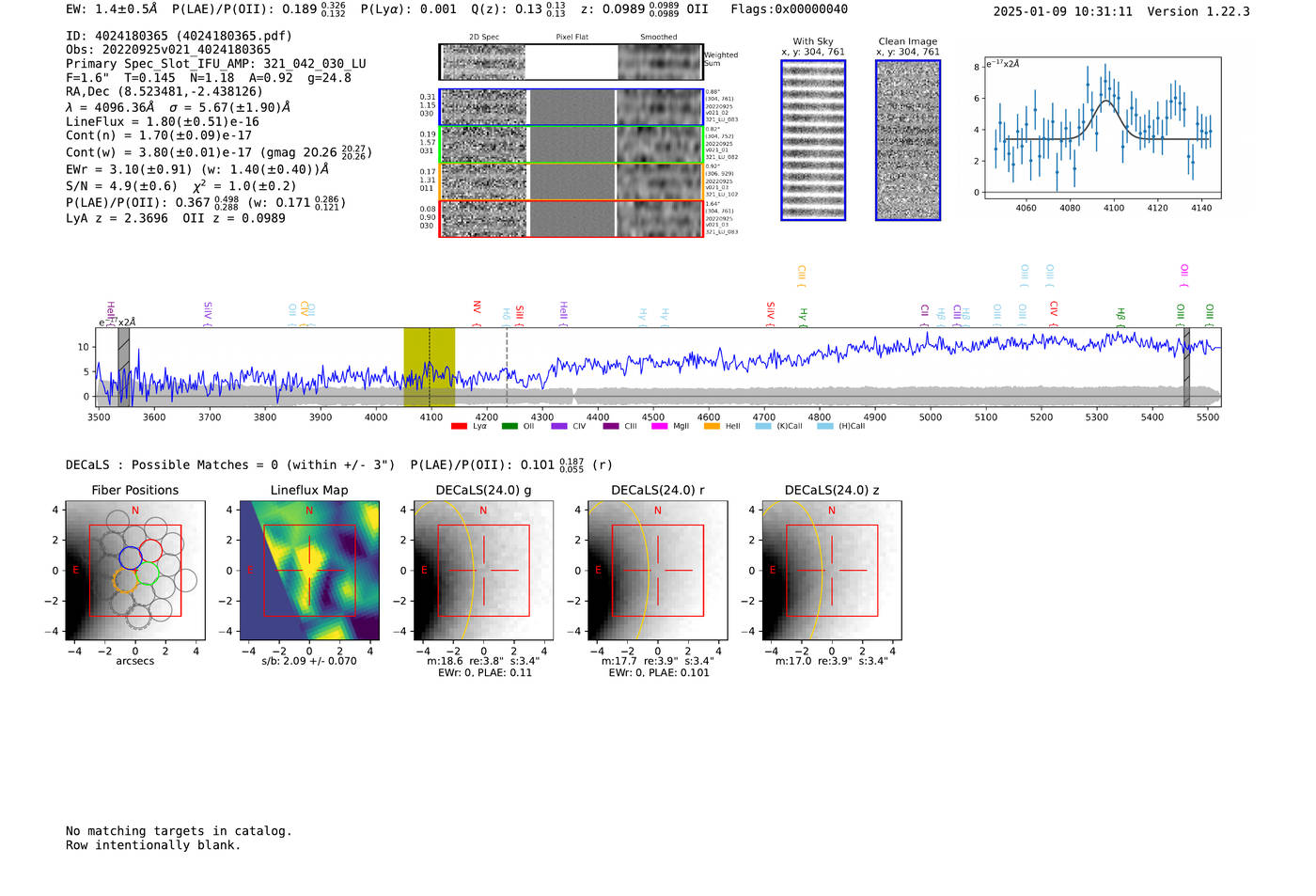Click the magenta OII label above the spectrum
Image resolution: width=1316 pixels, height=896 pixels.
(x=1183, y=275)
